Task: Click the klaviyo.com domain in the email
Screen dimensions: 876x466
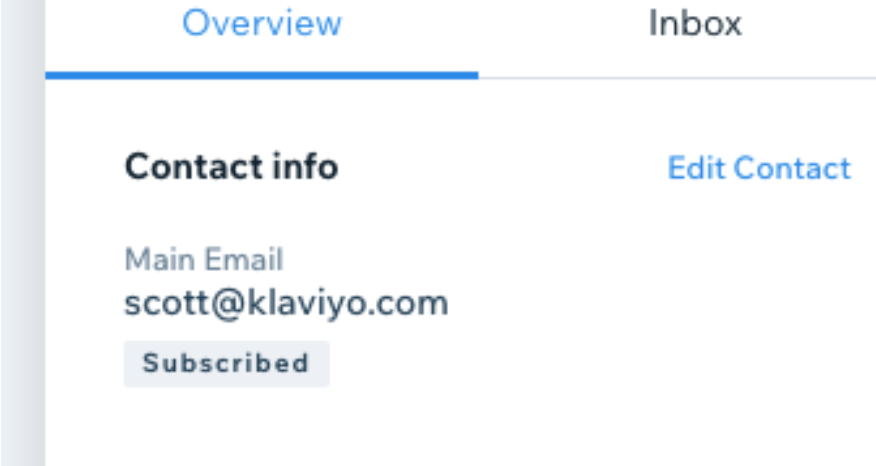Action: click(x=347, y=303)
